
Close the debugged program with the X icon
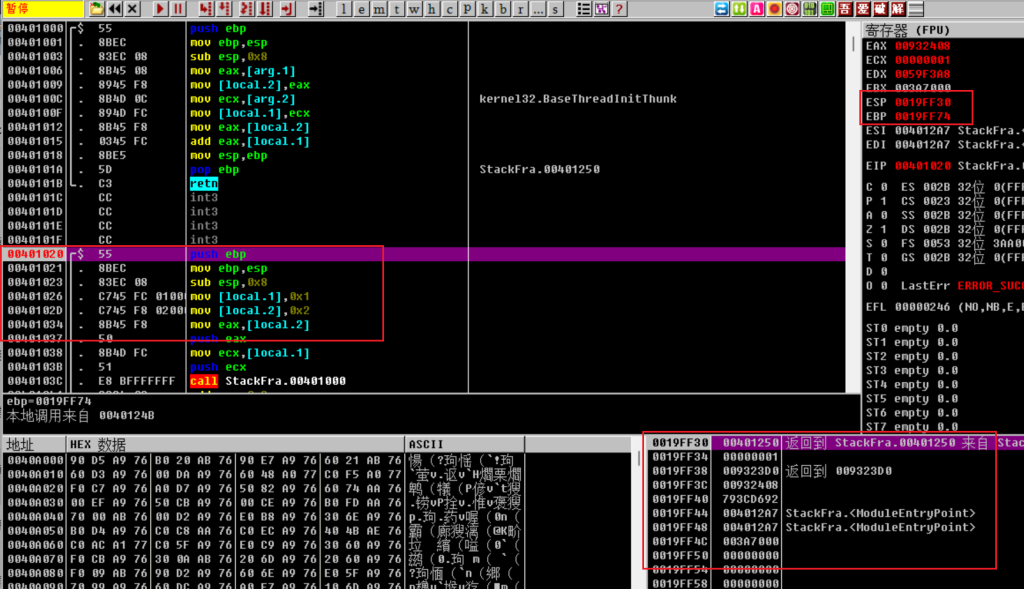(x=132, y=9)
